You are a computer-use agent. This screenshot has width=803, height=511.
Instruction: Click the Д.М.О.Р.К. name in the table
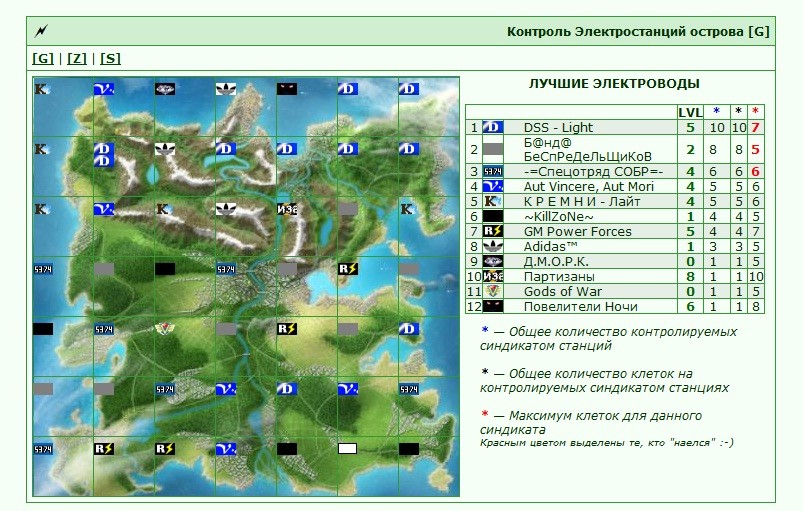click(x=556, y=262)
